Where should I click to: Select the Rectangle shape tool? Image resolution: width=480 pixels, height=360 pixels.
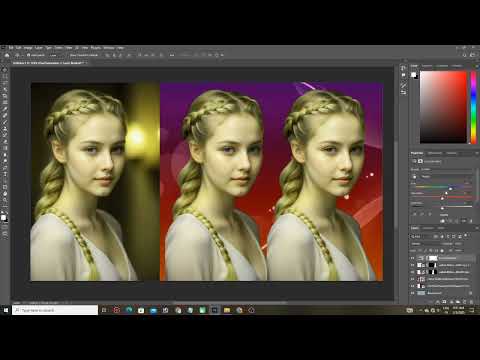[x=5, y=187]
